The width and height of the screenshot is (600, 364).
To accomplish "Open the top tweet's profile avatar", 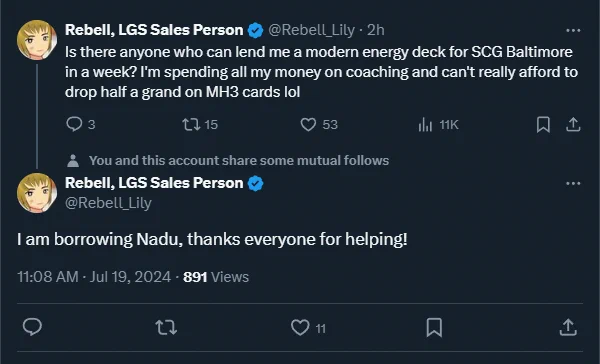I will [x=37, y=40].
